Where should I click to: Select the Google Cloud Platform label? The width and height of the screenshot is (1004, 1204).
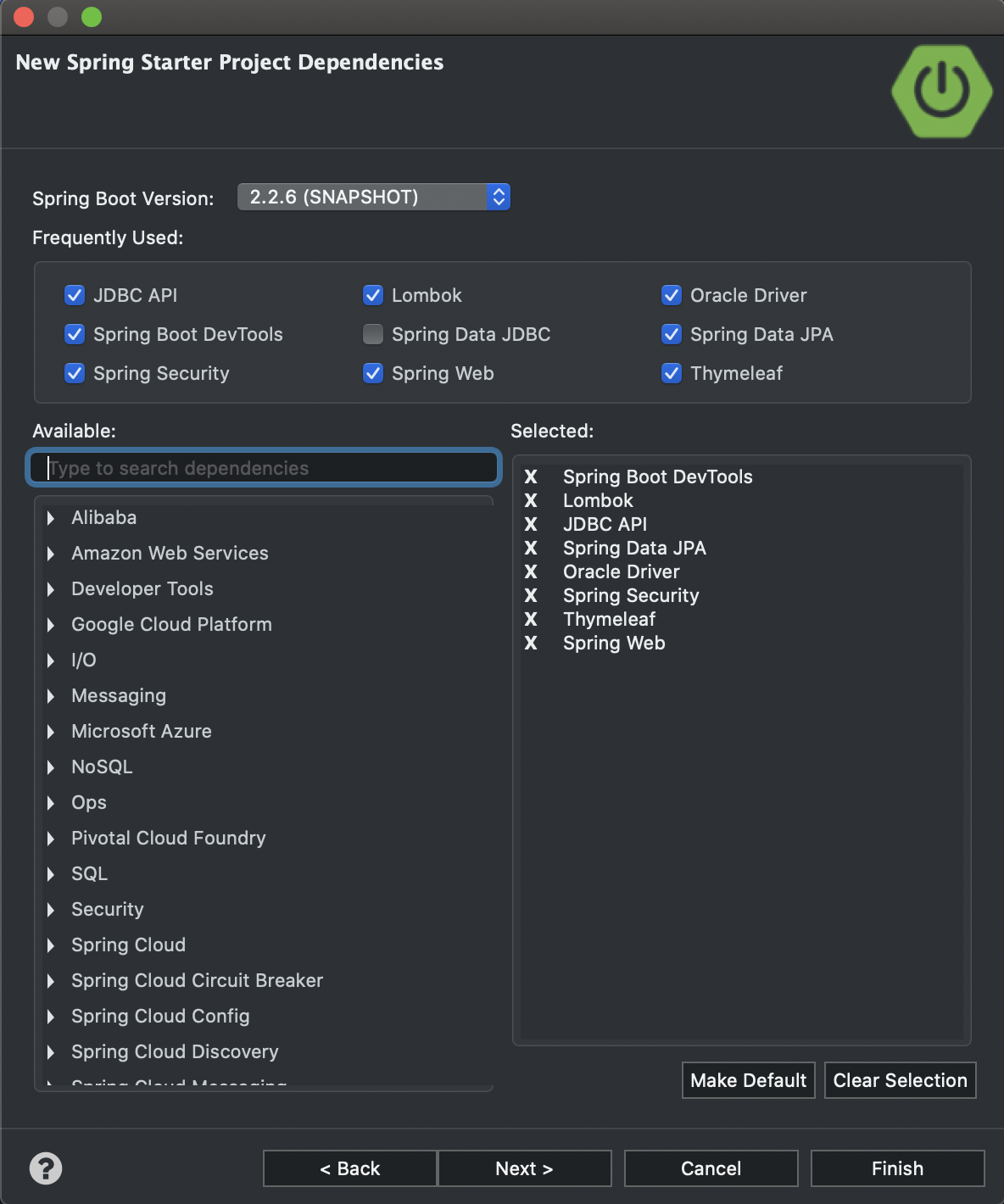coord(171,624)
